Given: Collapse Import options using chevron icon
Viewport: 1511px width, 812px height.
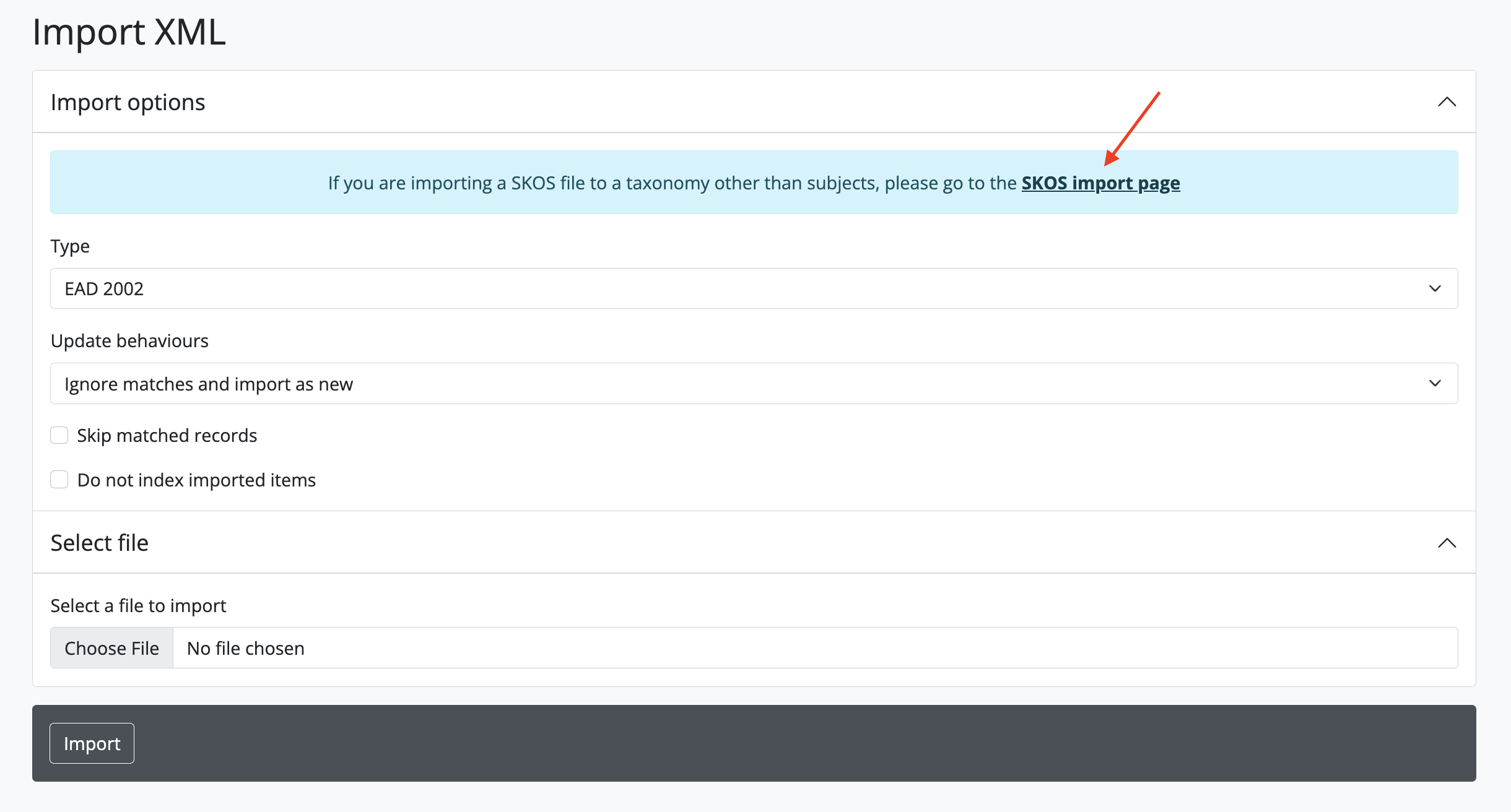Looking at the screenshot, I should tap(1447, 102).
